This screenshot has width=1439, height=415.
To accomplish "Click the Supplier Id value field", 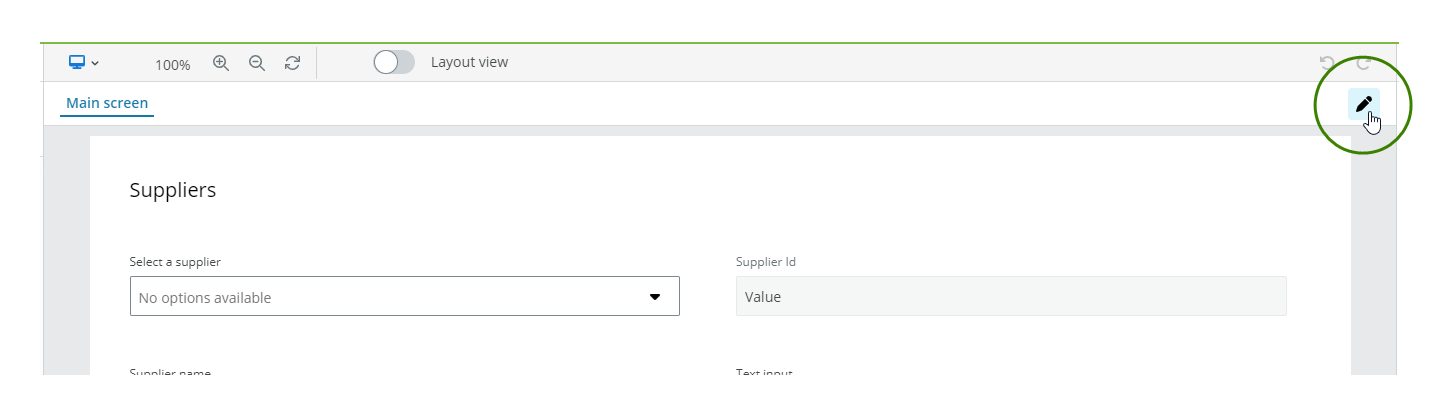I will tap(1010, 296).
